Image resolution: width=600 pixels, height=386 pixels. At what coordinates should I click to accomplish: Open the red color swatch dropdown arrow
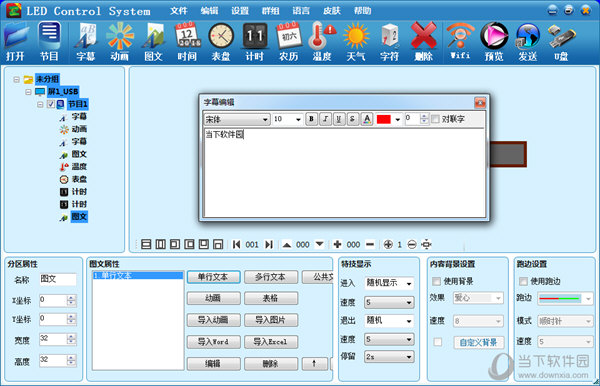[398, 120]
